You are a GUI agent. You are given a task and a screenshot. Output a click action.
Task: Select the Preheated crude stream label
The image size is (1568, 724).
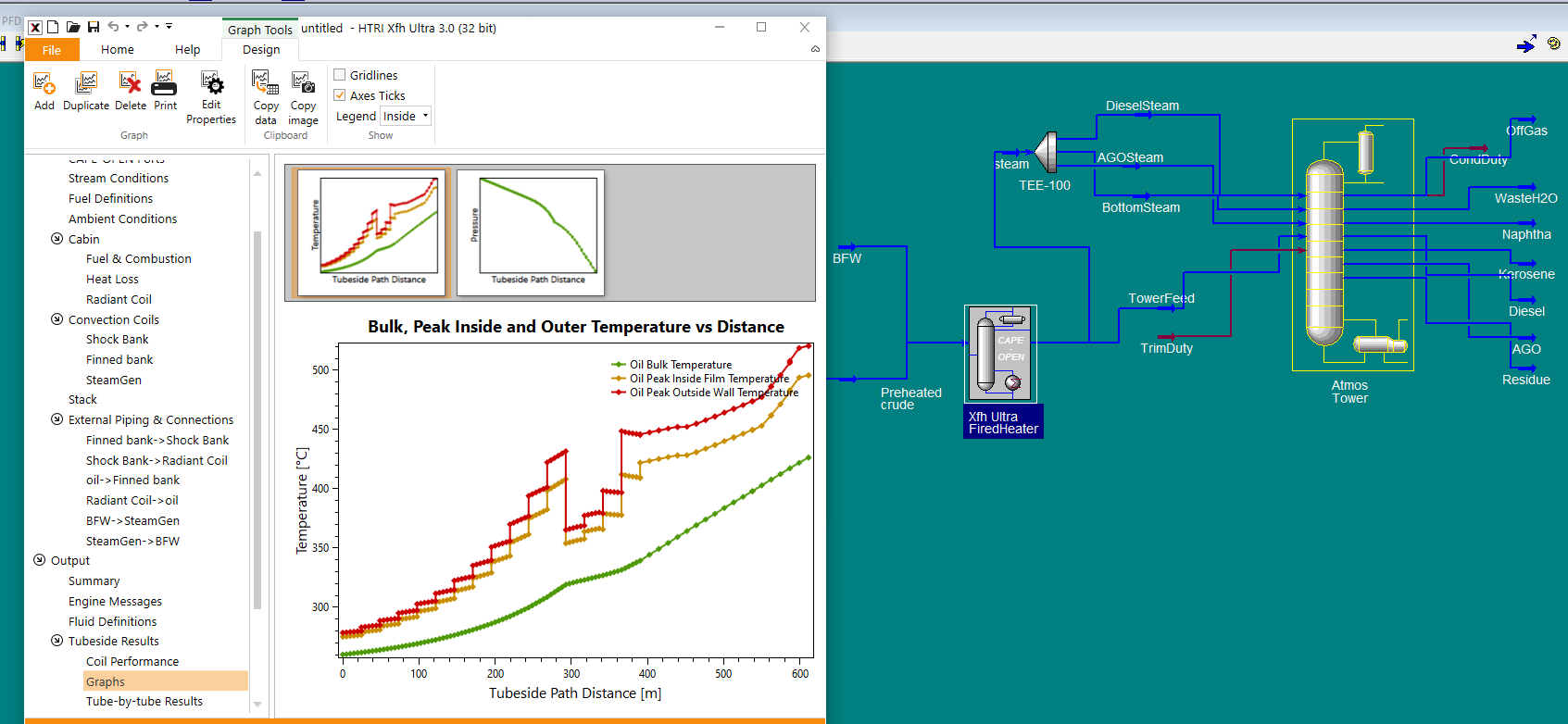tap(911, 399)
